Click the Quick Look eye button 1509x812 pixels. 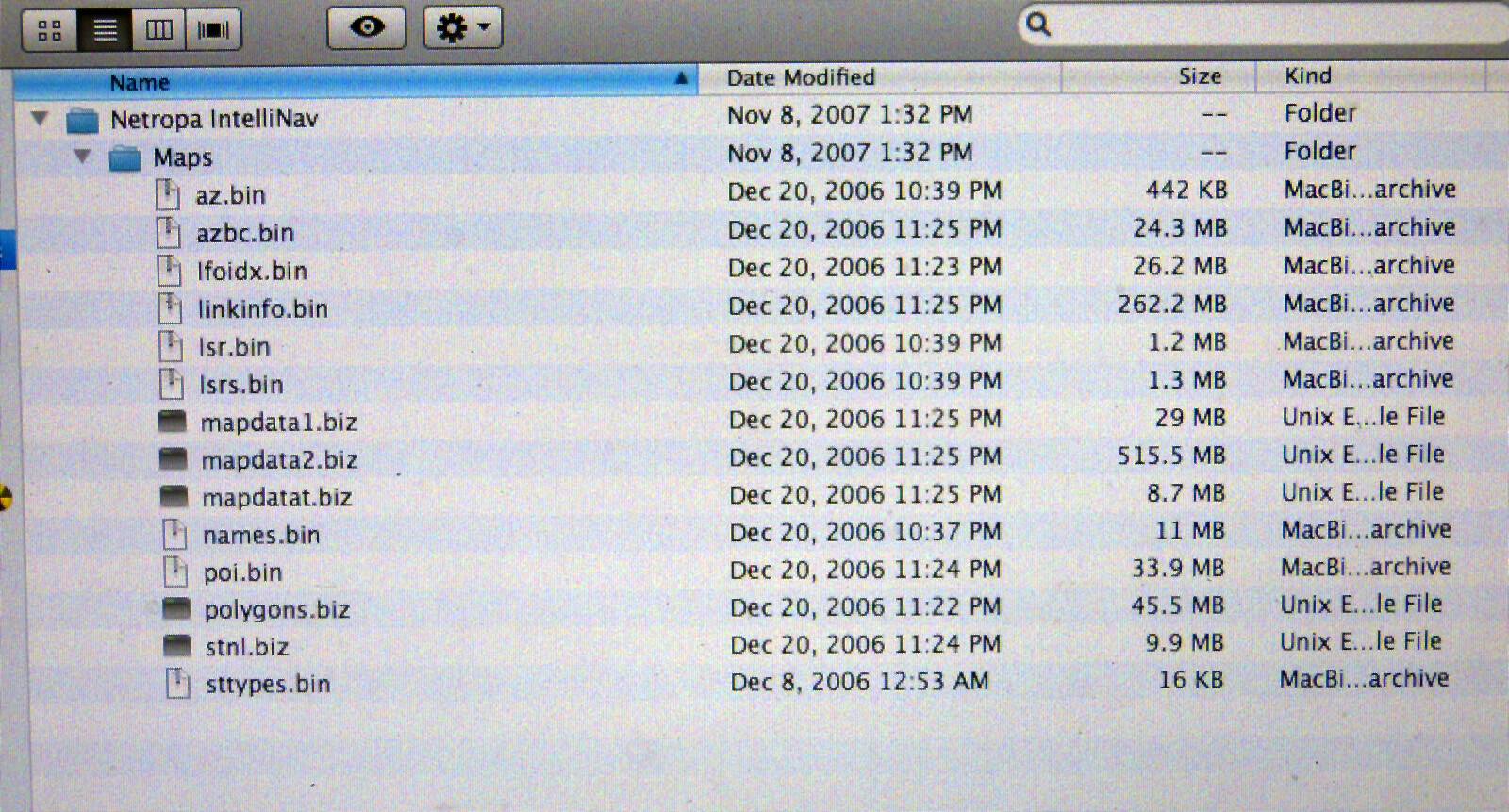point(366,27)
